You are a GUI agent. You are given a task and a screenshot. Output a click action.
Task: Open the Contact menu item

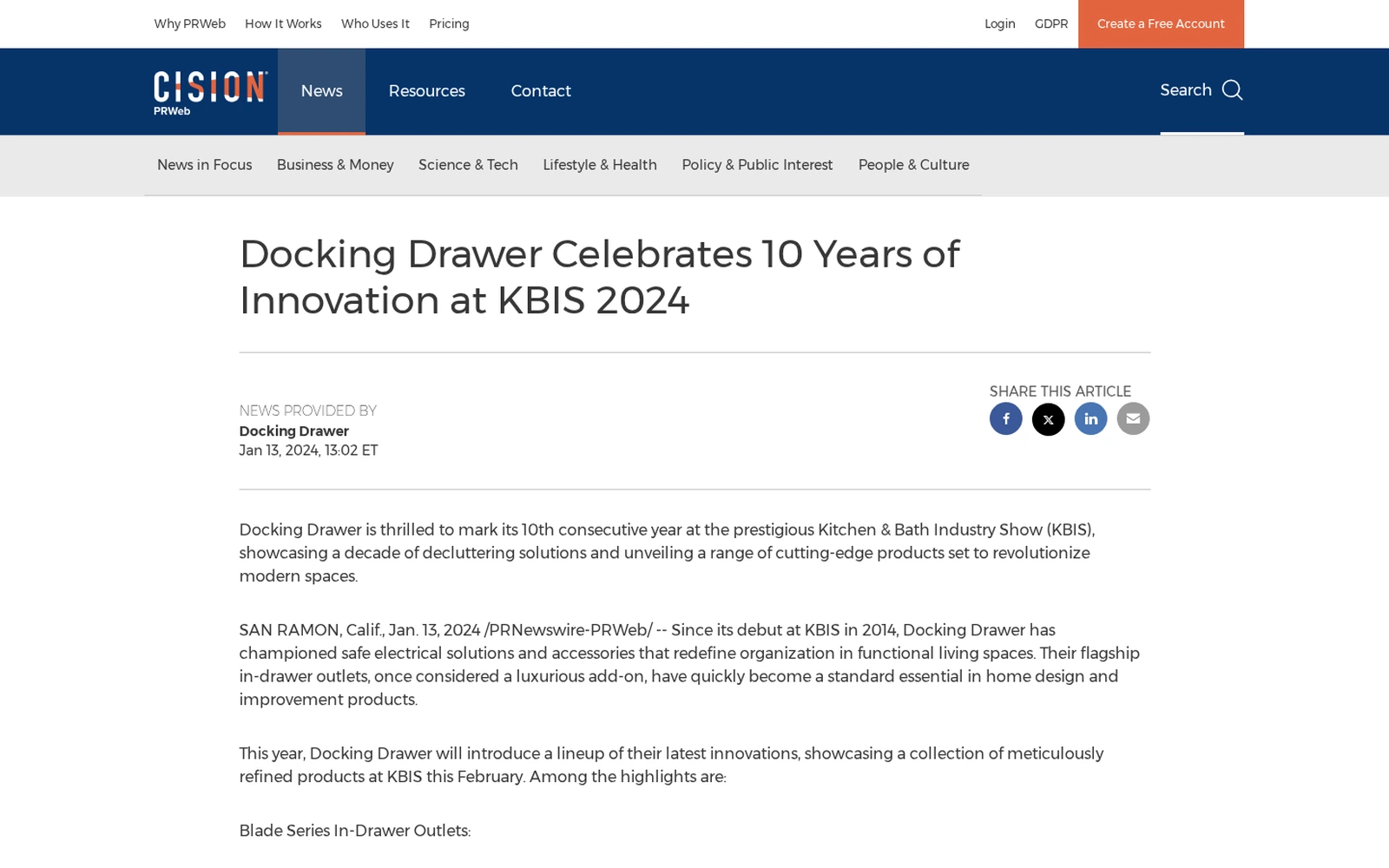(541, 91)
